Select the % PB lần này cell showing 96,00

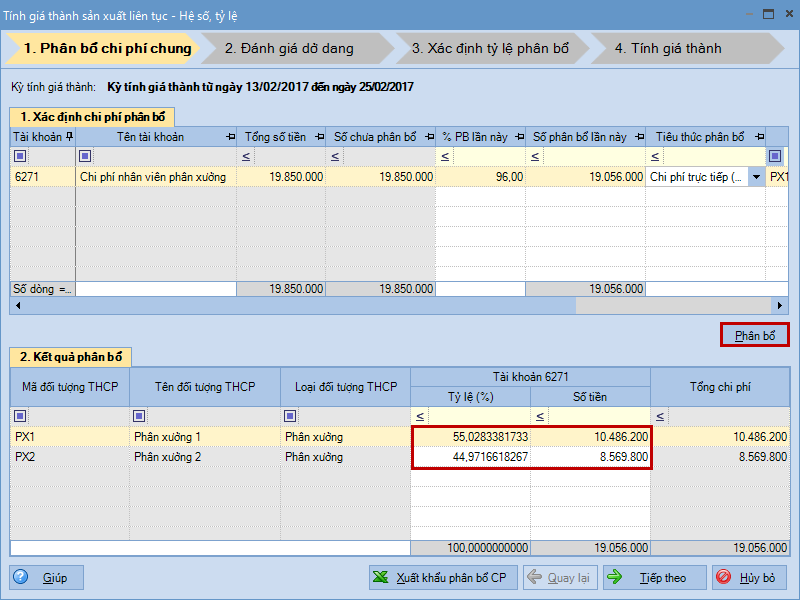(481, 177)
